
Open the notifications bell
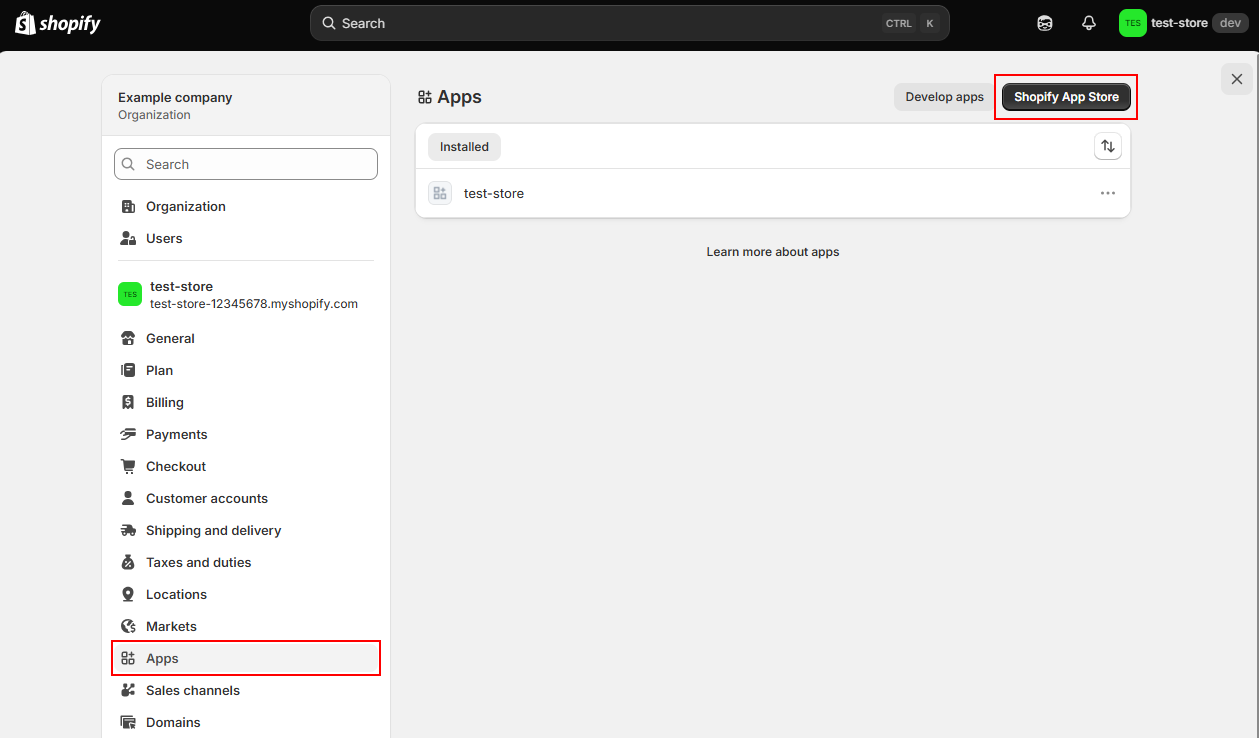(1089, 23)
